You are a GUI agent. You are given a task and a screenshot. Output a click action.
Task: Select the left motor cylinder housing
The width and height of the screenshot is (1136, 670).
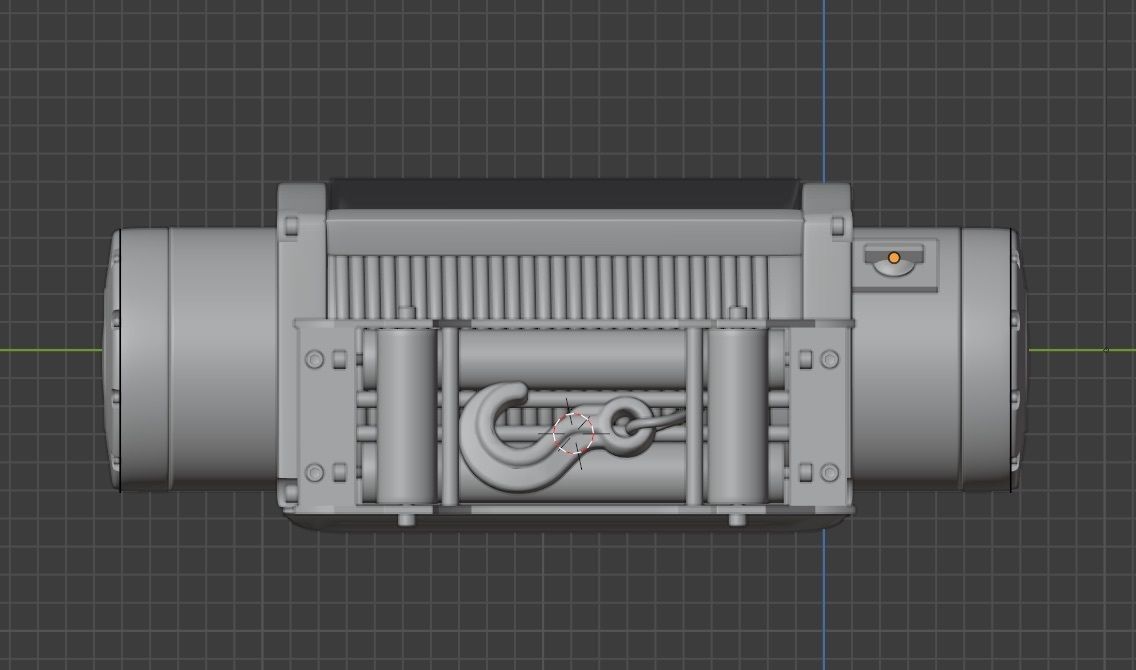click(x=192, y=359)
